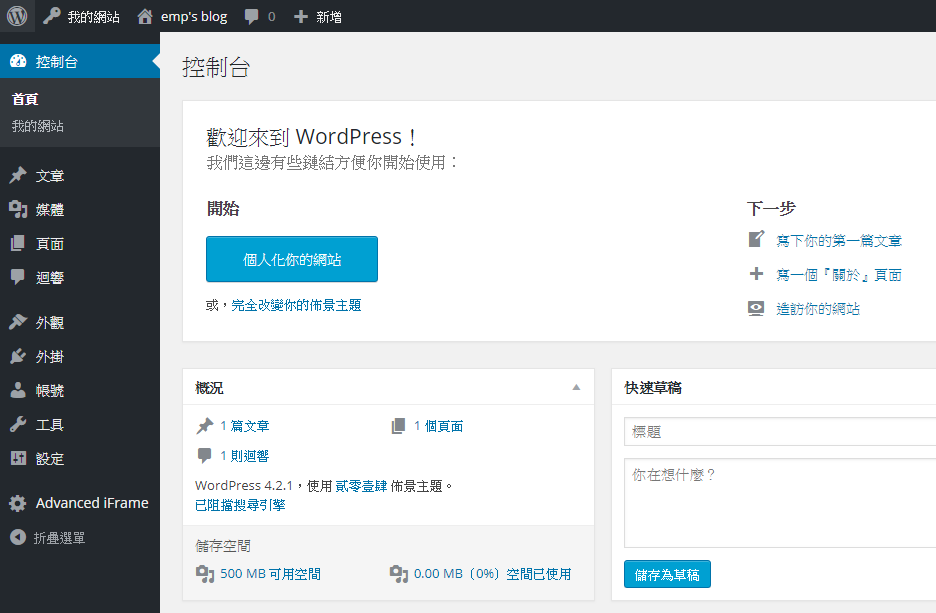Click the view-site icon beside 造訪你的網站

tap(756, 309)
